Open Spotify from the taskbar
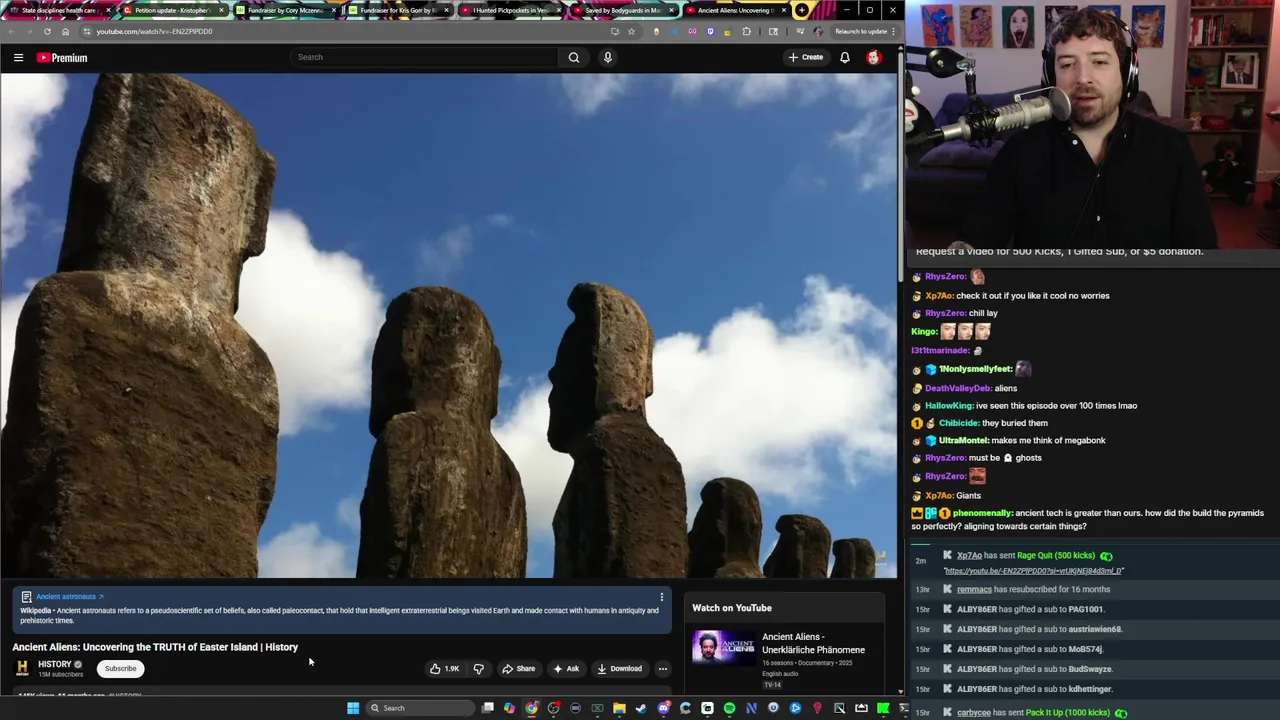The width and height of the screenshot is (1280, 720). tap(729, 708)
